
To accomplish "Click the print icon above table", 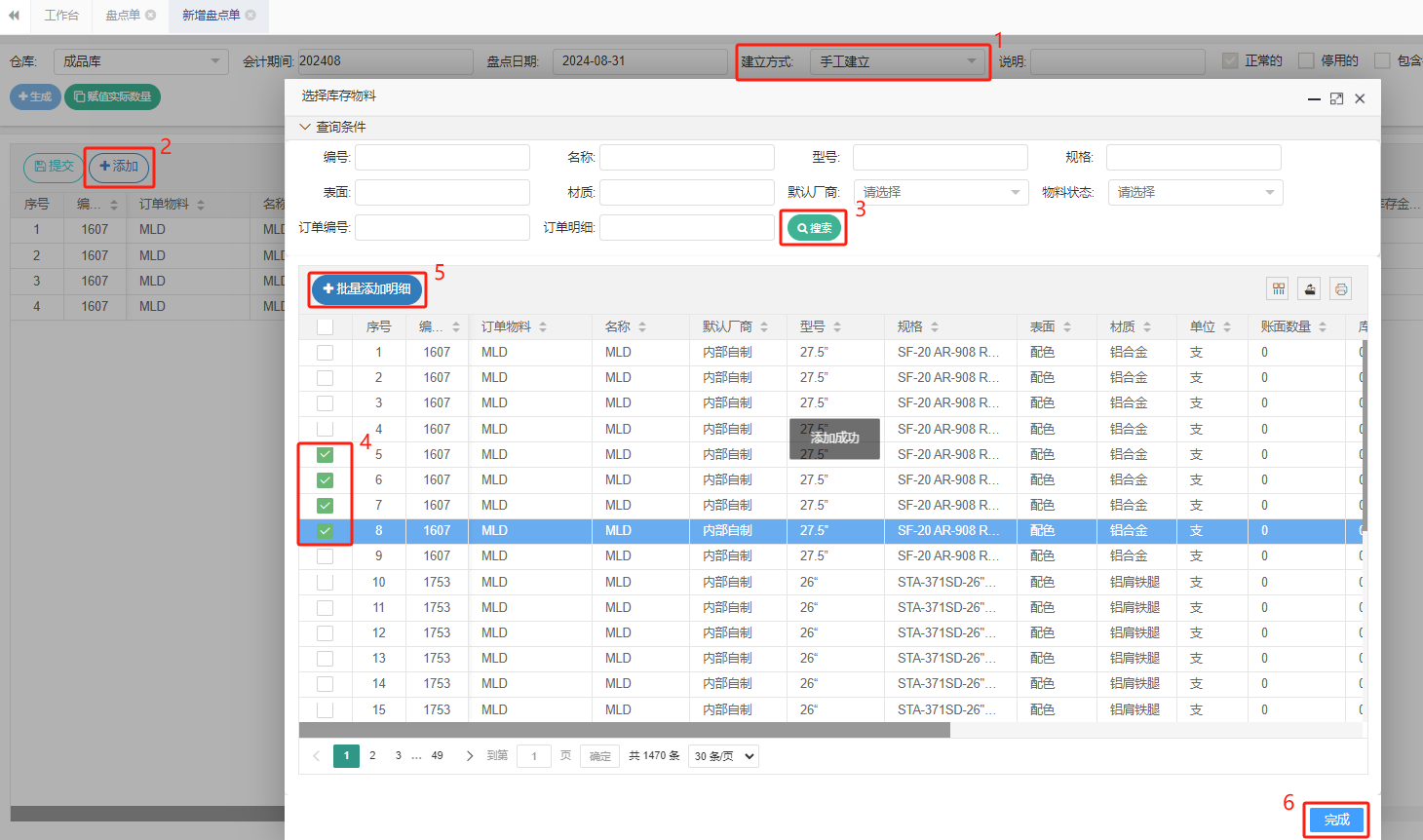I will pyautogui.click(x=1341, y=288).
